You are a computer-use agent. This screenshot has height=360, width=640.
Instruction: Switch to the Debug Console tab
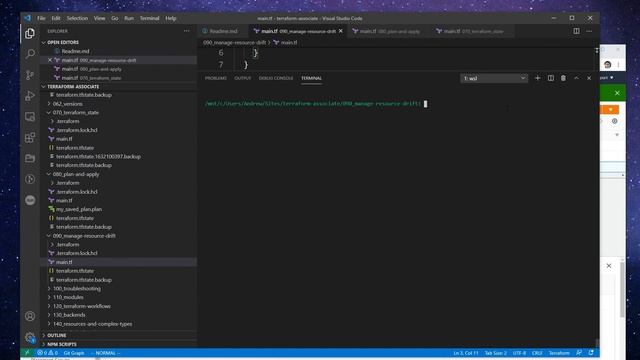point(276,78)
